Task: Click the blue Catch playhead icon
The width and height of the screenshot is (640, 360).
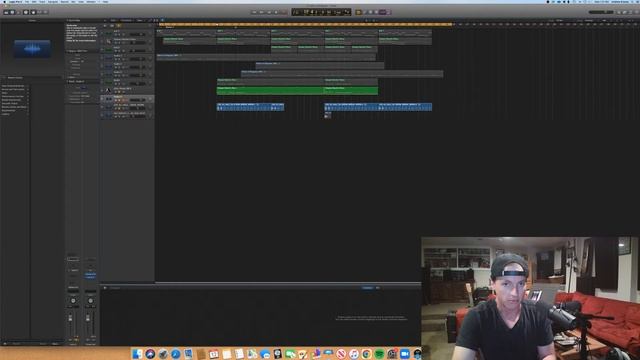Action: (x=162, y=20)
